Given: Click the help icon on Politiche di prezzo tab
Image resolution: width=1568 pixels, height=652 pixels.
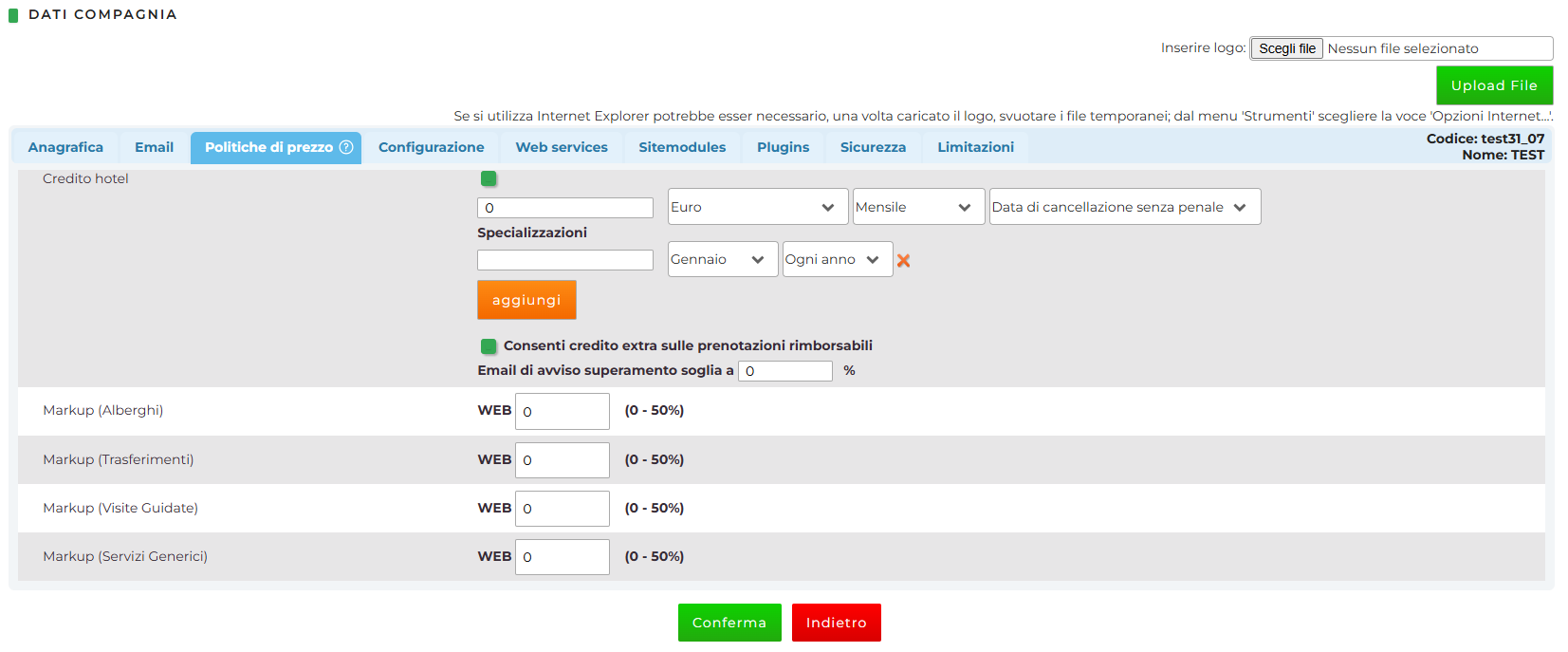Looking at the screenshot, I should [346, 147].
